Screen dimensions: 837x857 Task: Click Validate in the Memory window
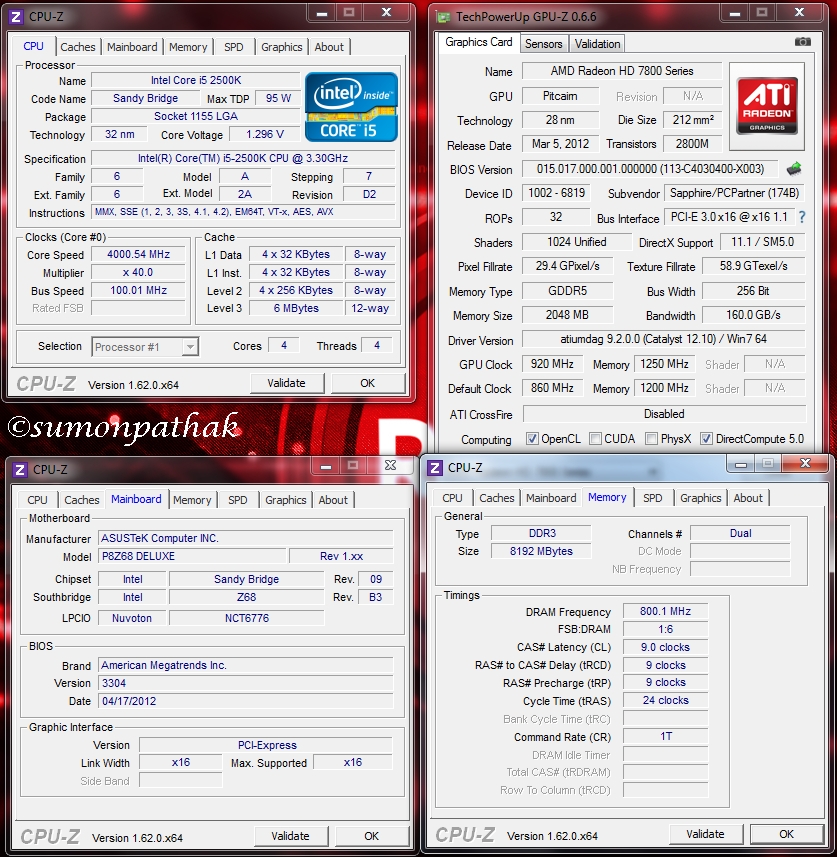pos(705,834)
